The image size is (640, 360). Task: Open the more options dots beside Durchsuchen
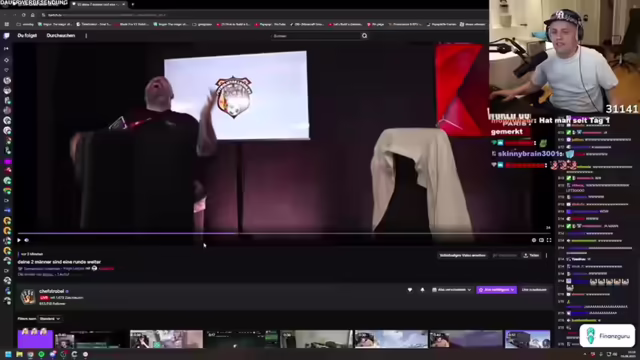(86, 36)
